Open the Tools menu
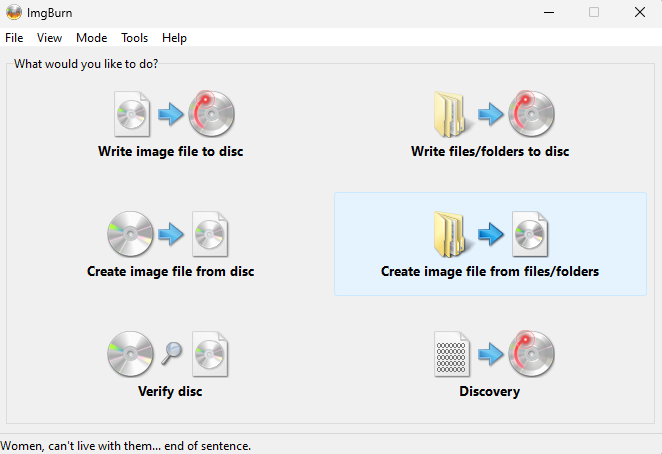Viewport: 662px width, 454px height. [x=134, y=38]
